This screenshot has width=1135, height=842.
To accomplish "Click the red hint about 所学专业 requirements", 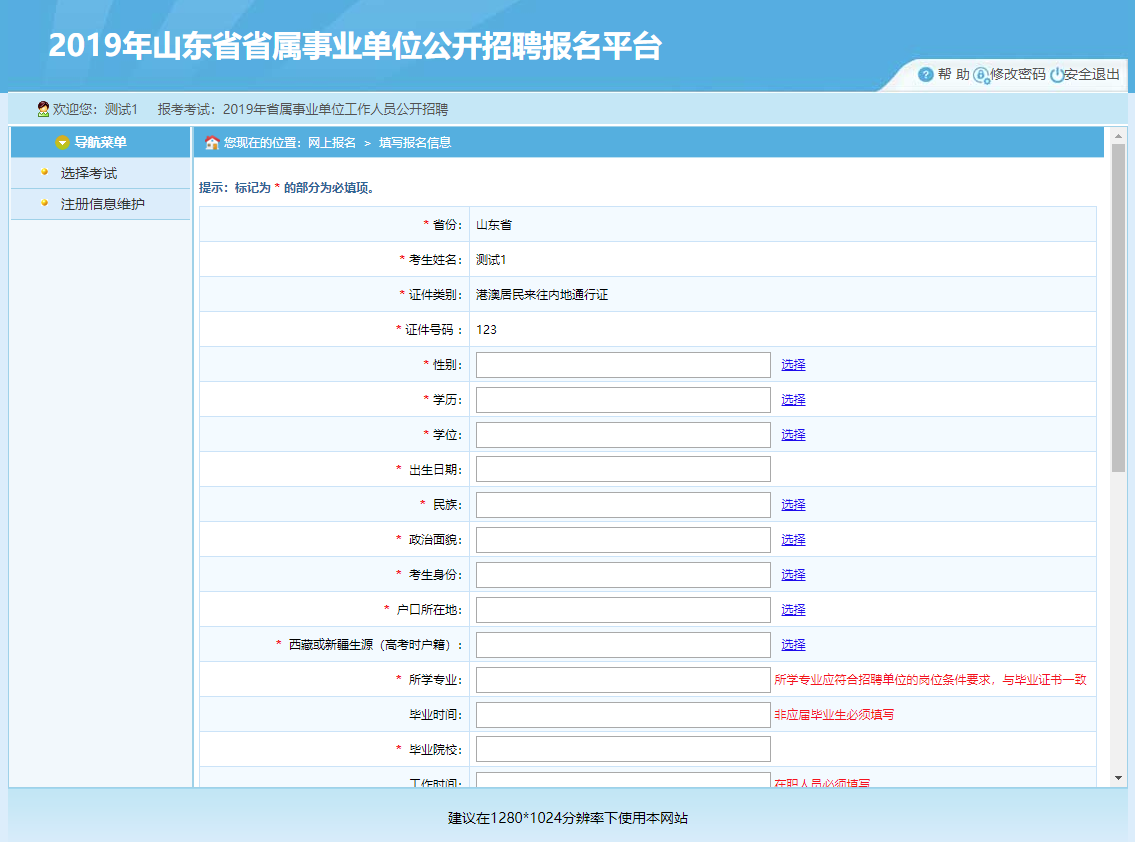I will pyautogui.click(x=930, y=680).
